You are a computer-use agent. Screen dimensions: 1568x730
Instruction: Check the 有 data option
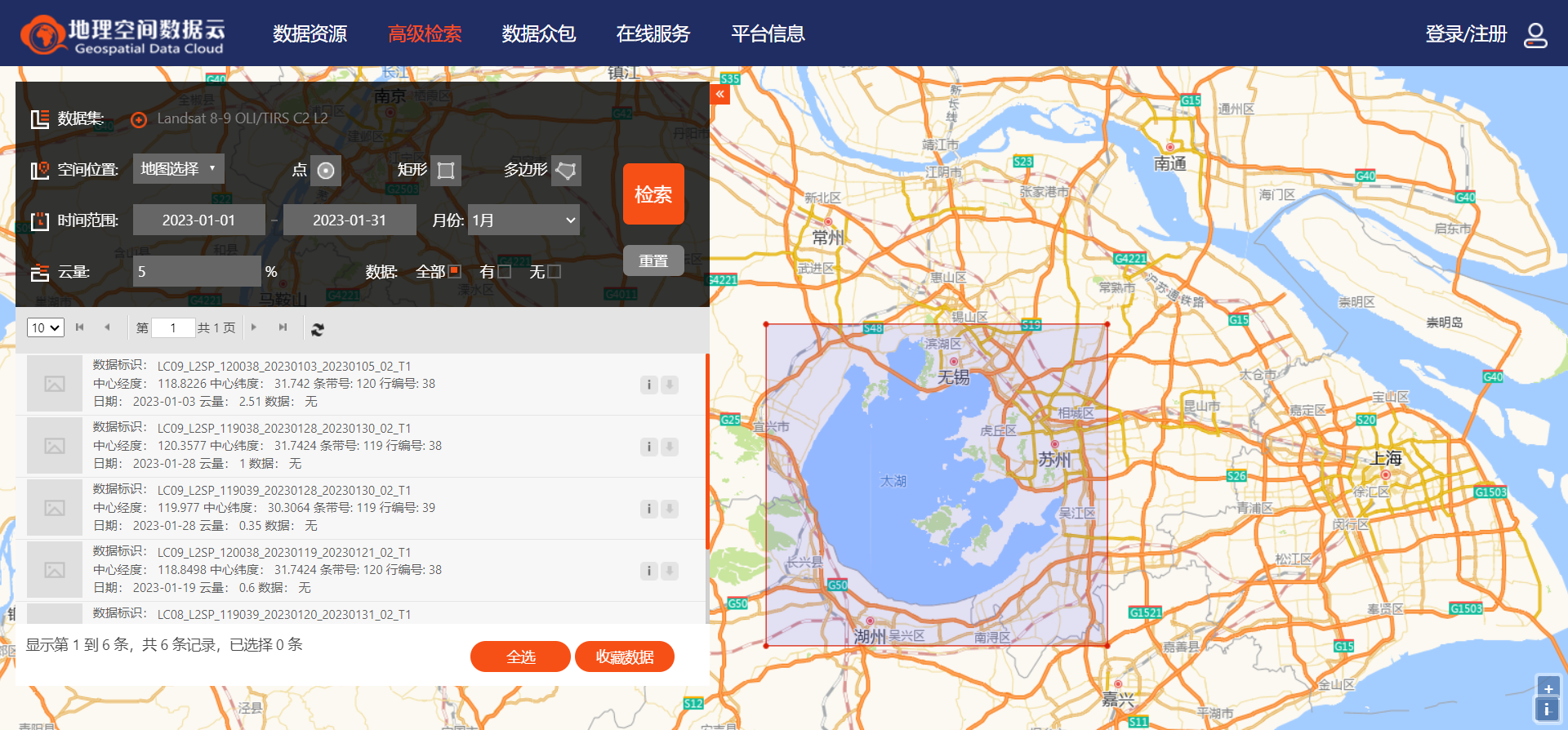tap(505, 271)
